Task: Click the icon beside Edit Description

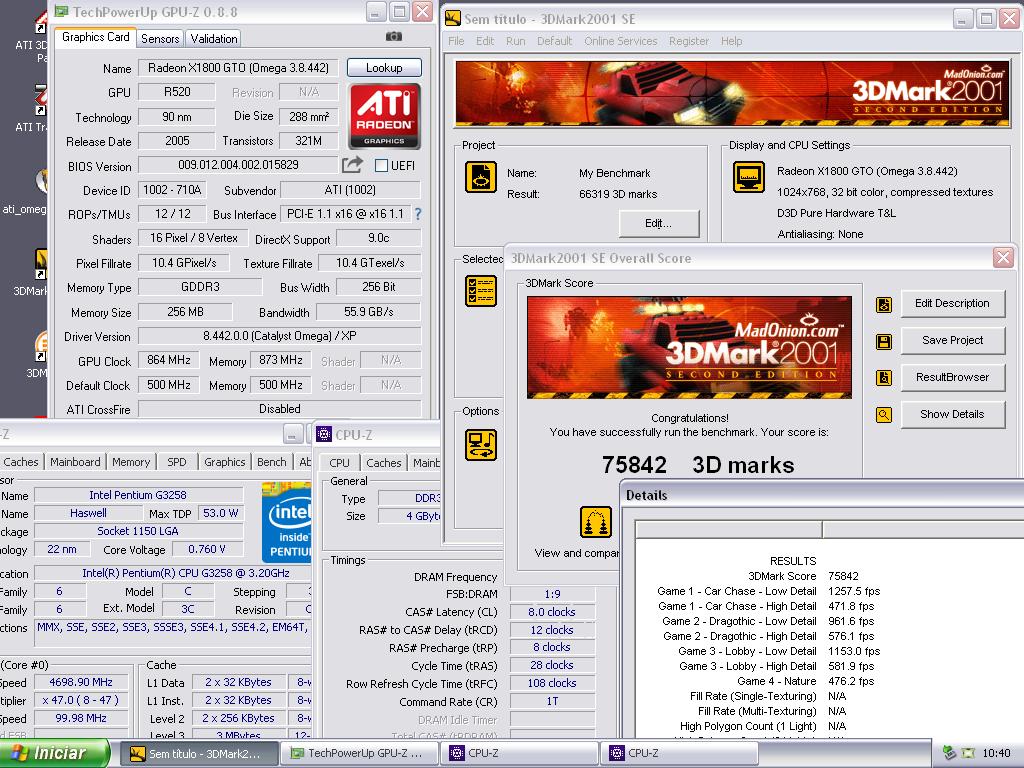Action: pyautogui.click(x=884, y=304)
